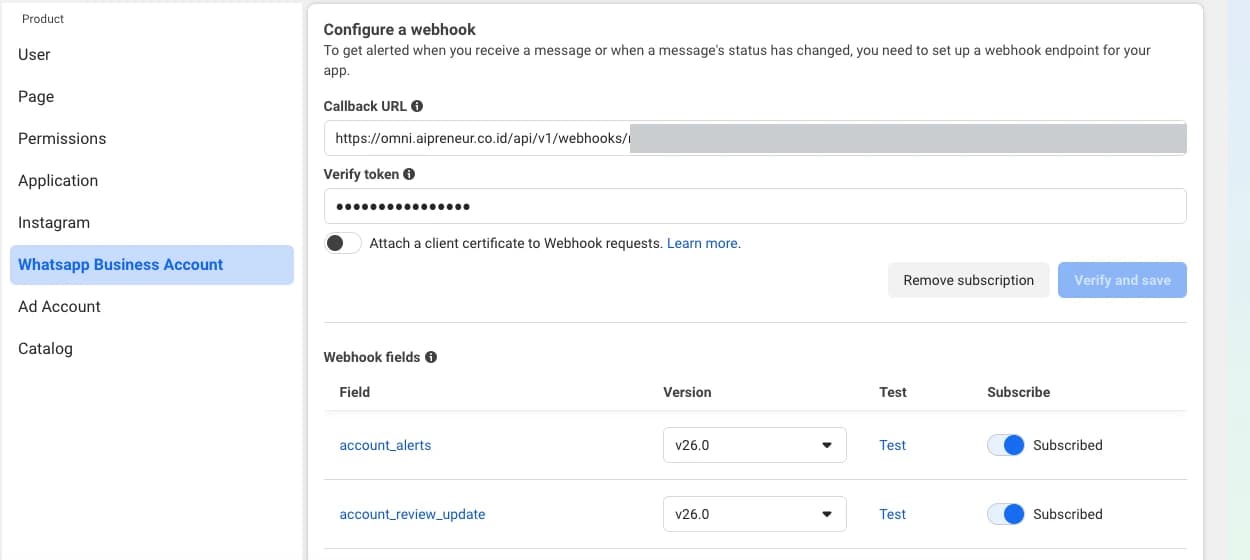
Task: Click Test link for account_alerts
Action: point(893,445)
